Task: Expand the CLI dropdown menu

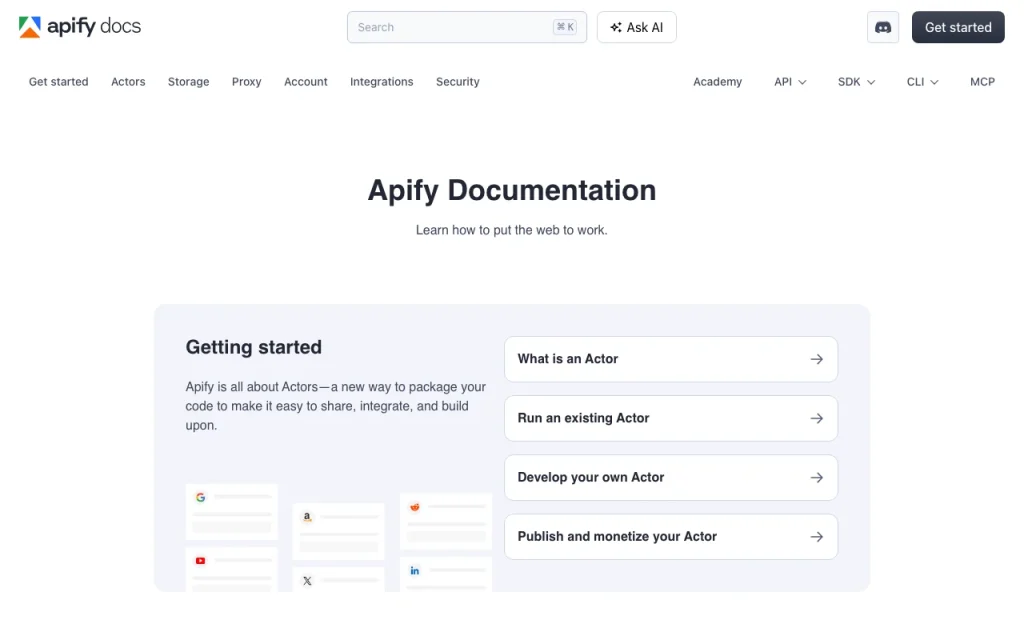Action: tap(922, 82)
